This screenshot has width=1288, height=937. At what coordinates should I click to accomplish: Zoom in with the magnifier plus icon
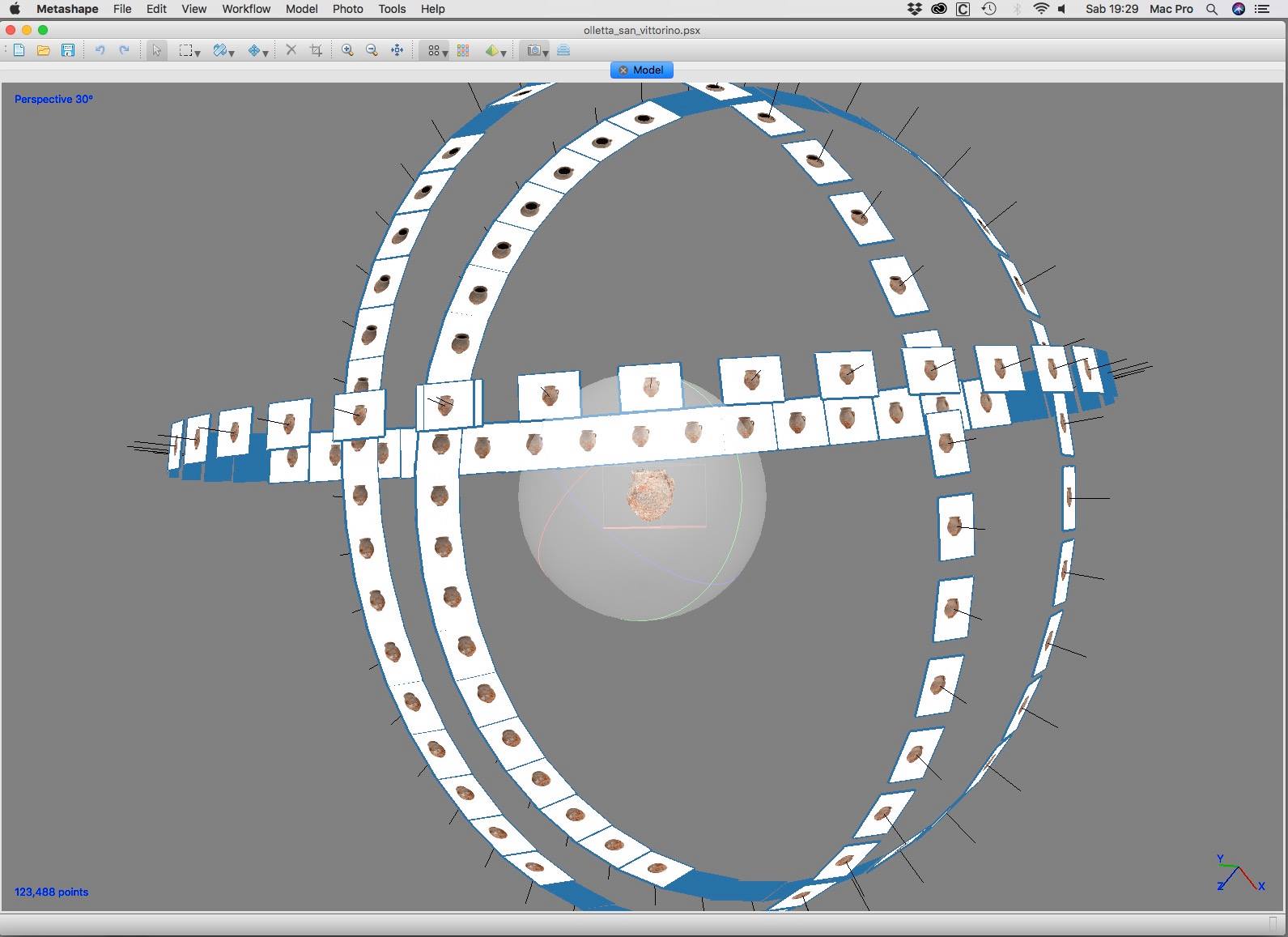point(347,50)
